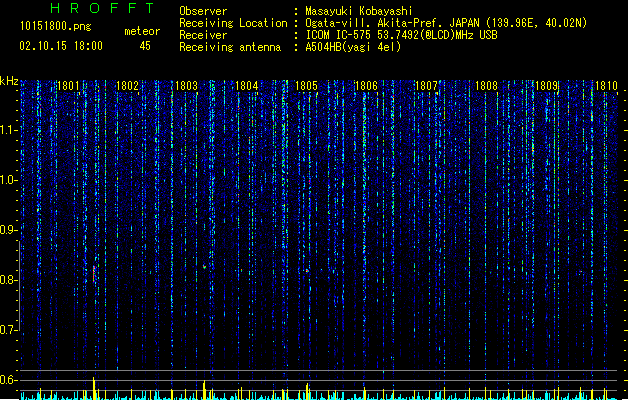The width and height of the screenshot is (629, 400).
Task: Click the 1801 time marker
Action: point(68,86)
